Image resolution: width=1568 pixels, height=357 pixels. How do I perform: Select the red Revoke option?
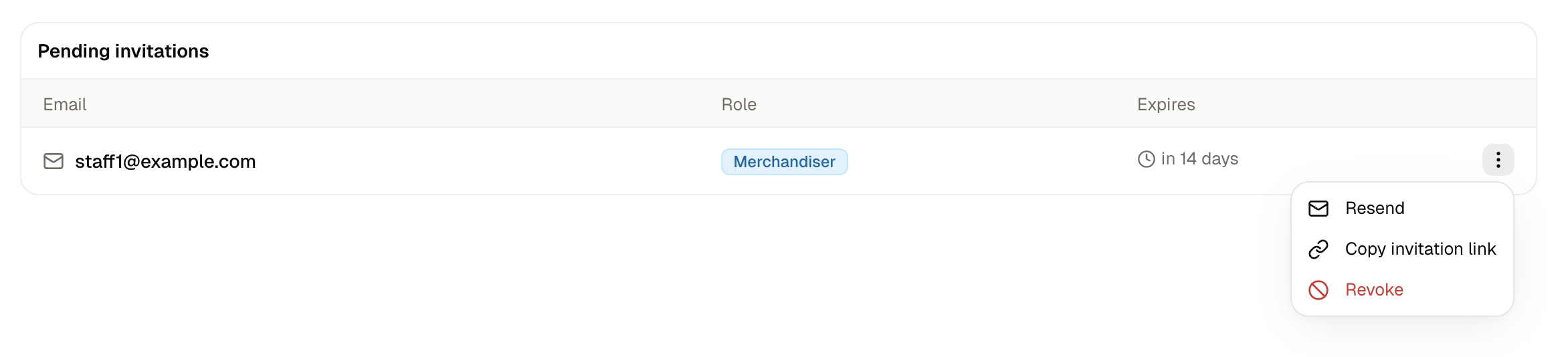(x=1402, y=290)
